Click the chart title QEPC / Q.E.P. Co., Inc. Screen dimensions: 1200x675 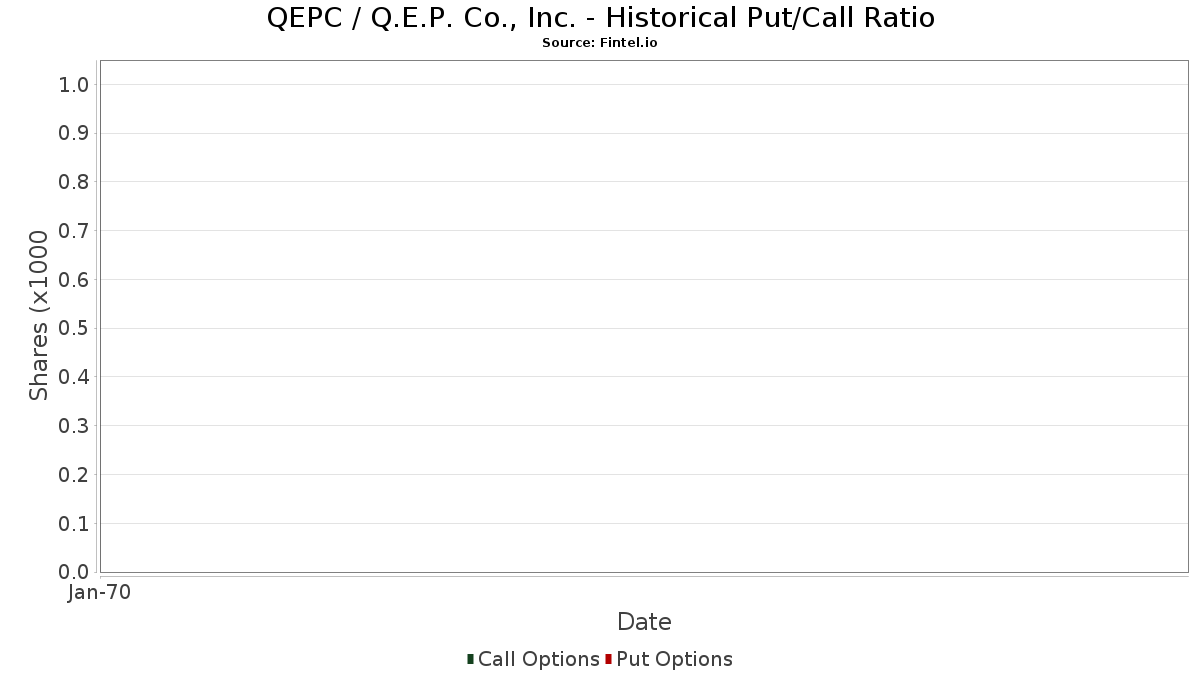click(601, 18)
